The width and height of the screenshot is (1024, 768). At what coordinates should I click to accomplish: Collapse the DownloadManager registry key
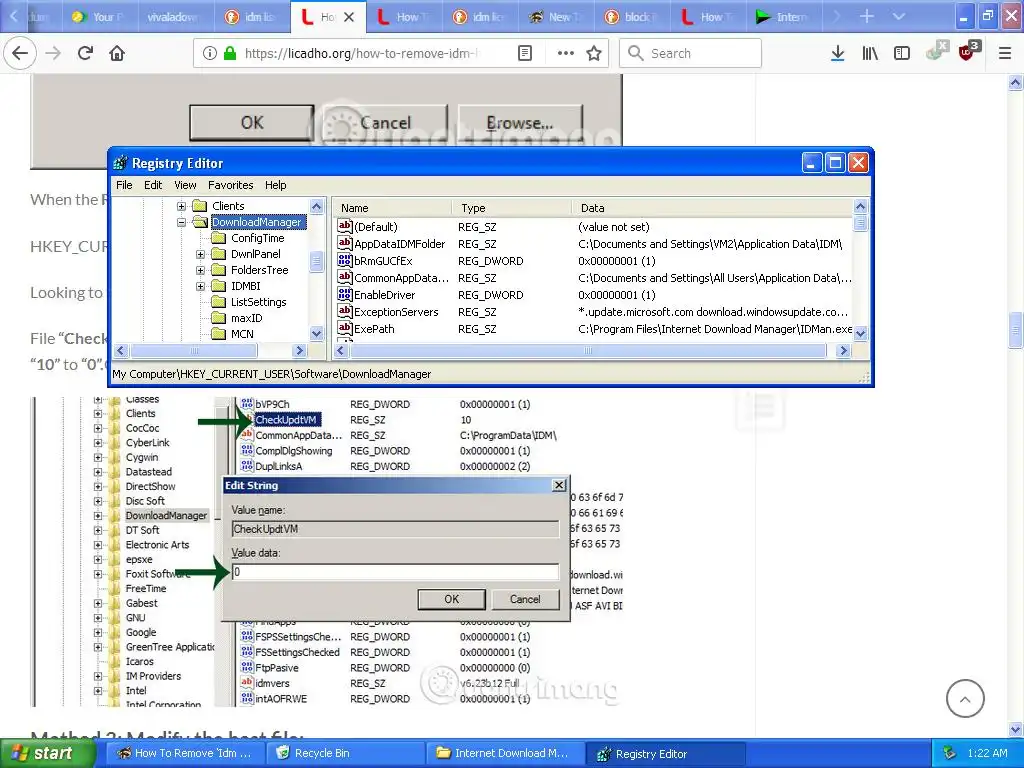coord(182,222)
